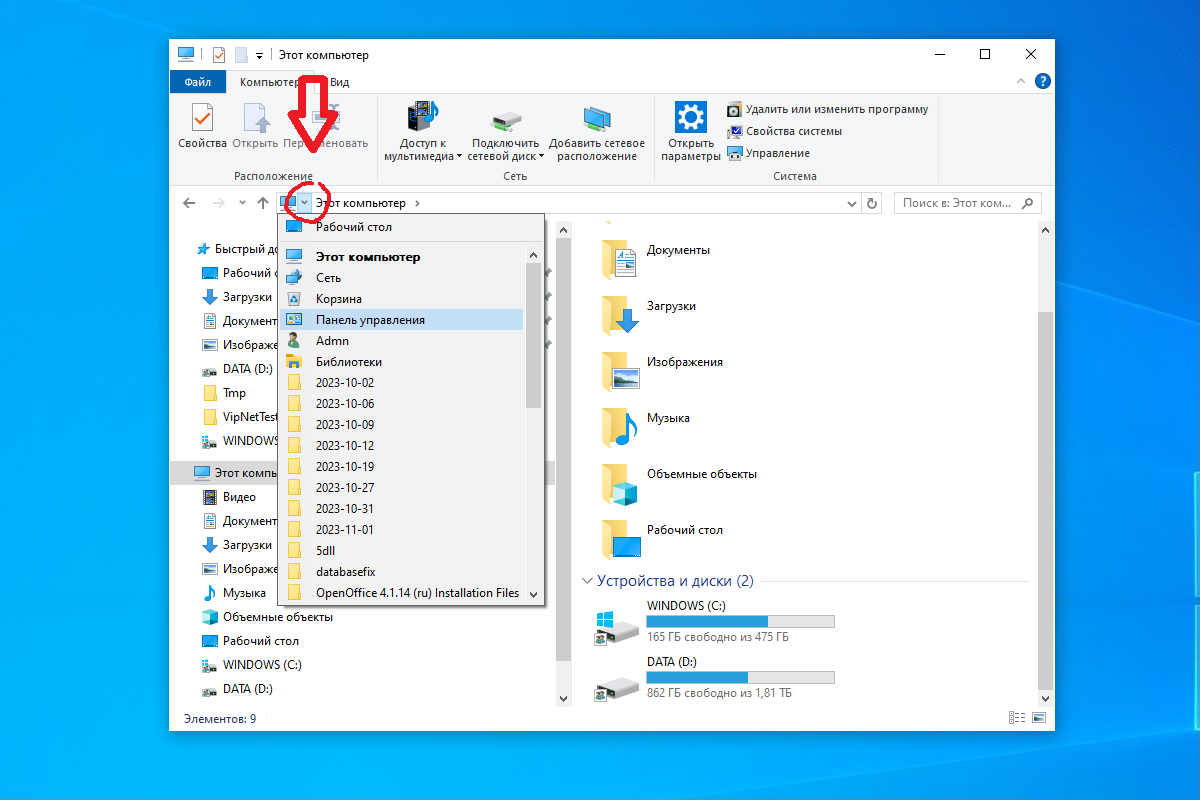Switch to the Вид ribbon tab
Image resolution: width=1200 pixels, height=800 pixels.
click(340, 82)
